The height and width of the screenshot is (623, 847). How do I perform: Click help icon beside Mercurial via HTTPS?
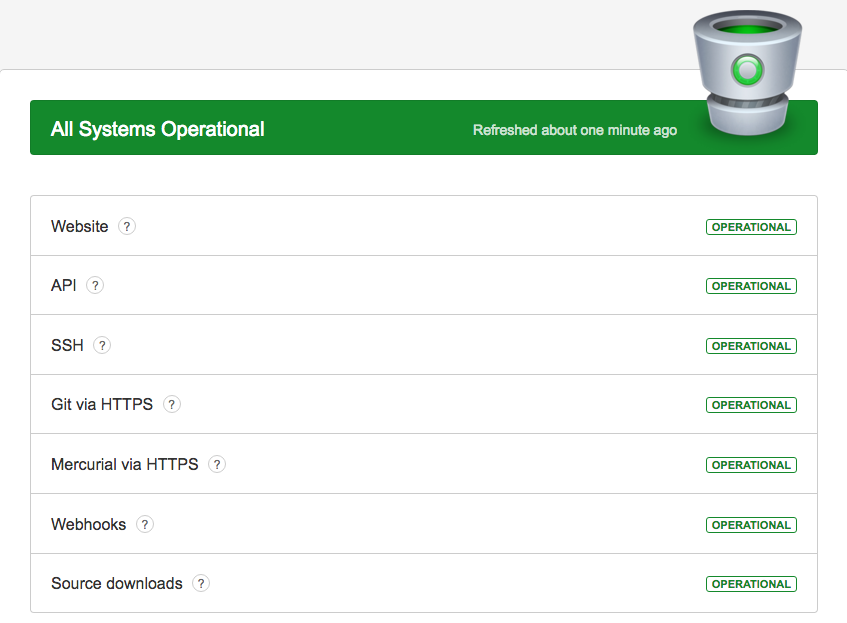[x=217, y=464]
